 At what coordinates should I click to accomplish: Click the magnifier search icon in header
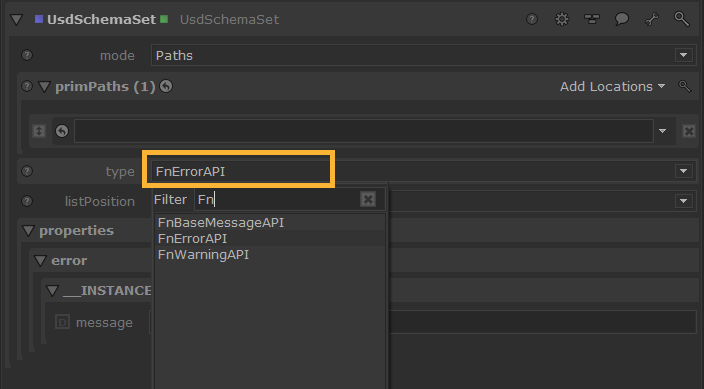(x=682, y=19)
